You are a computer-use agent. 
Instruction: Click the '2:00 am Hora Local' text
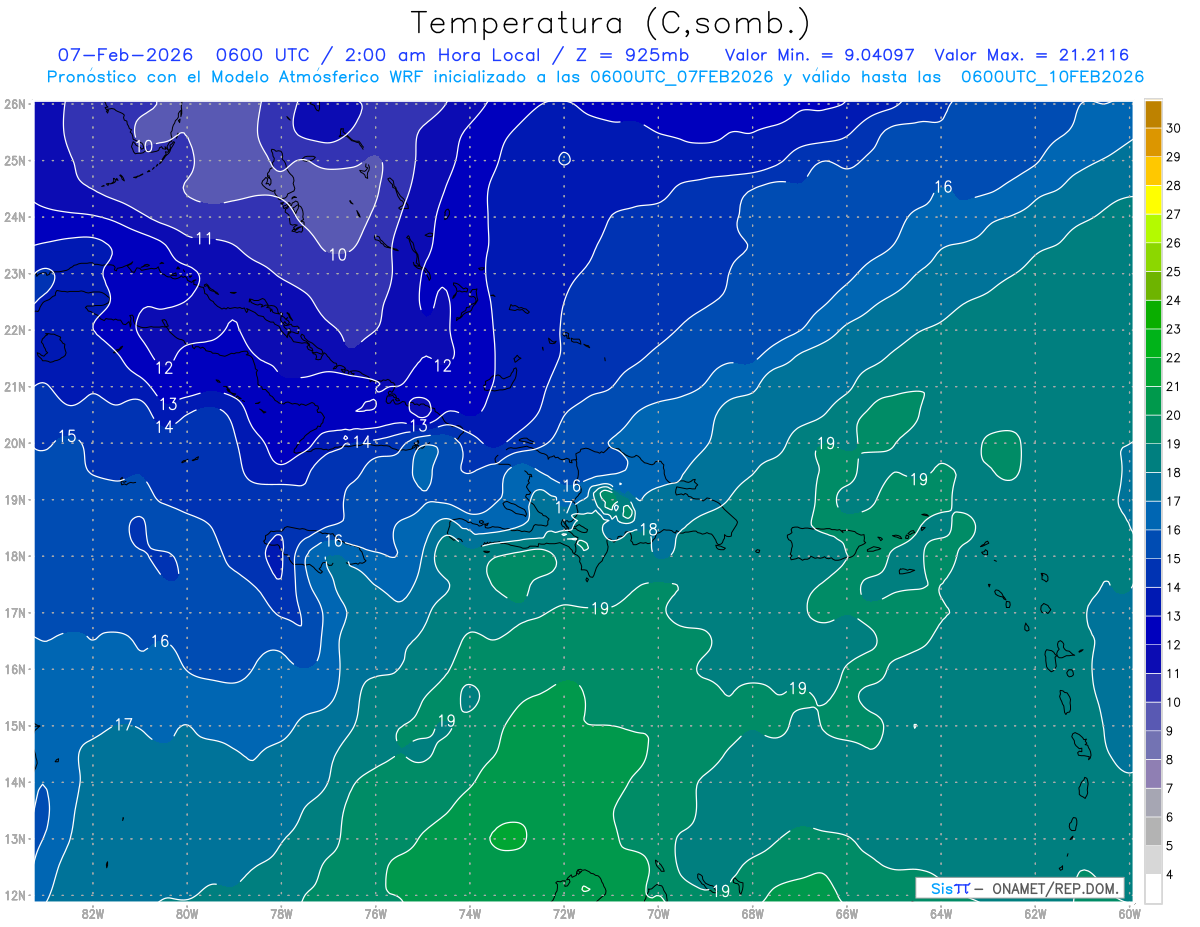click(x=443, y=55)
